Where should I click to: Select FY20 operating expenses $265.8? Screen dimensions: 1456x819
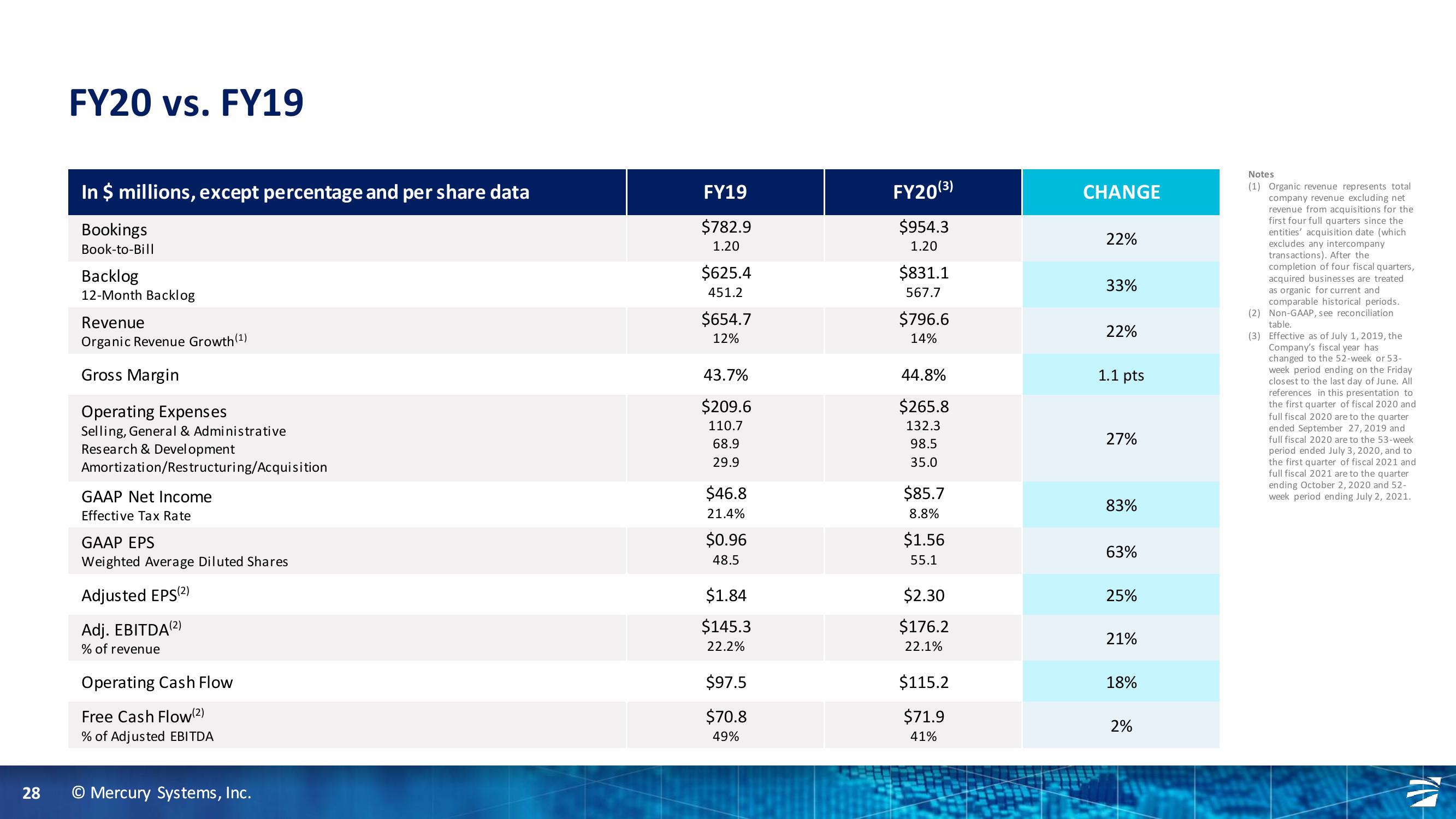click(924, 406)
